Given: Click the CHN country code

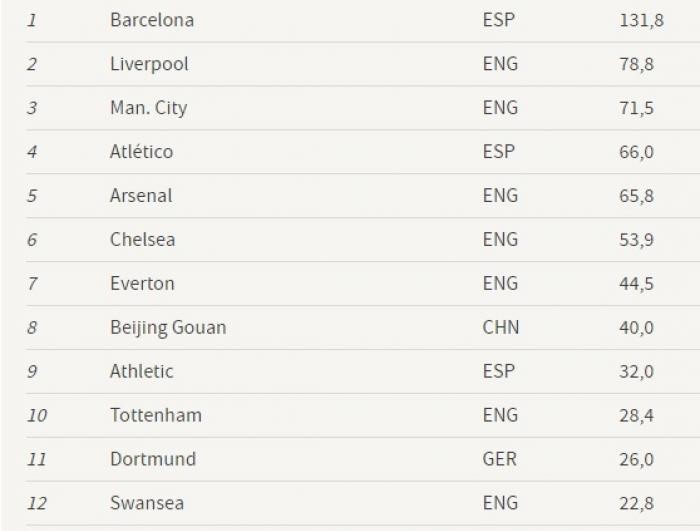Looking at the screenshot, I should [x=501, y=328].
